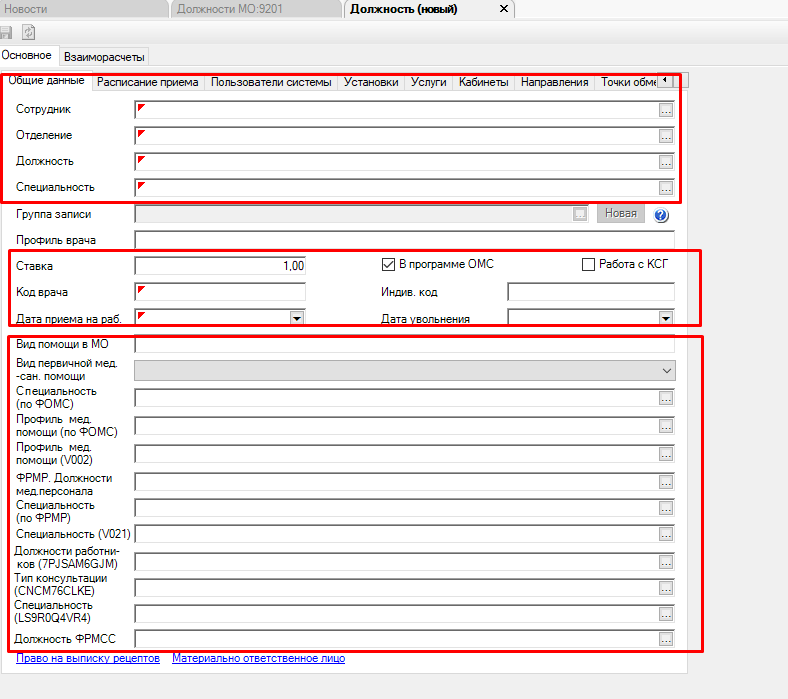Enable the Работа с КСГ checkbox
This screenshot has height=699, width=788.
click(x=588, y=264)
